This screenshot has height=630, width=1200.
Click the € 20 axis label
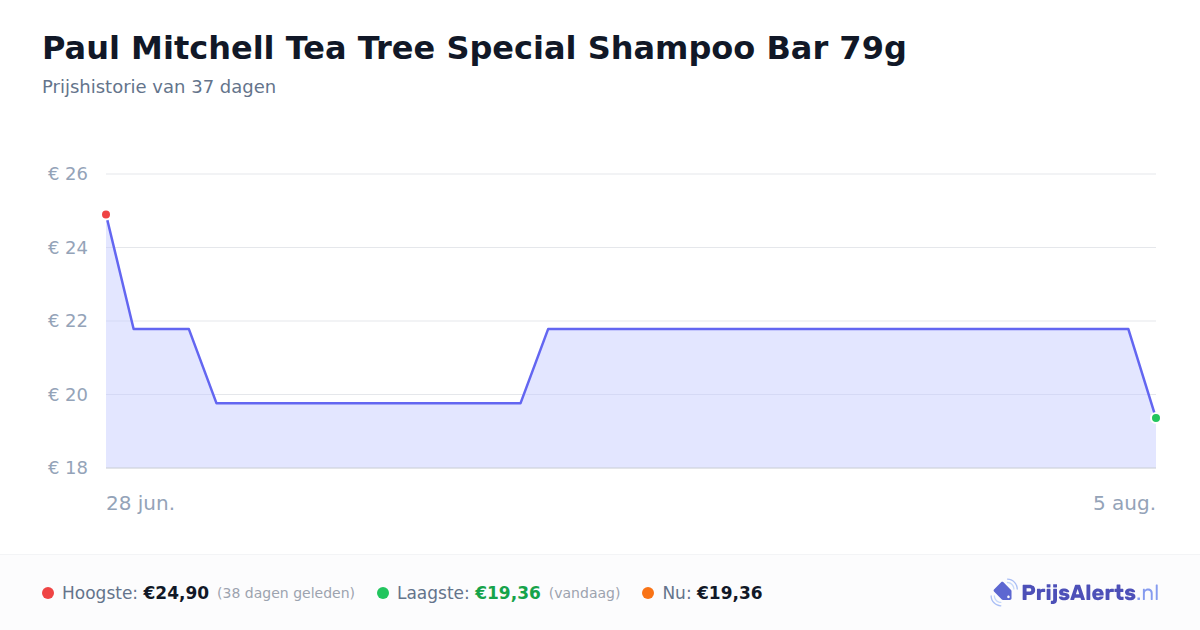[68, 394]
